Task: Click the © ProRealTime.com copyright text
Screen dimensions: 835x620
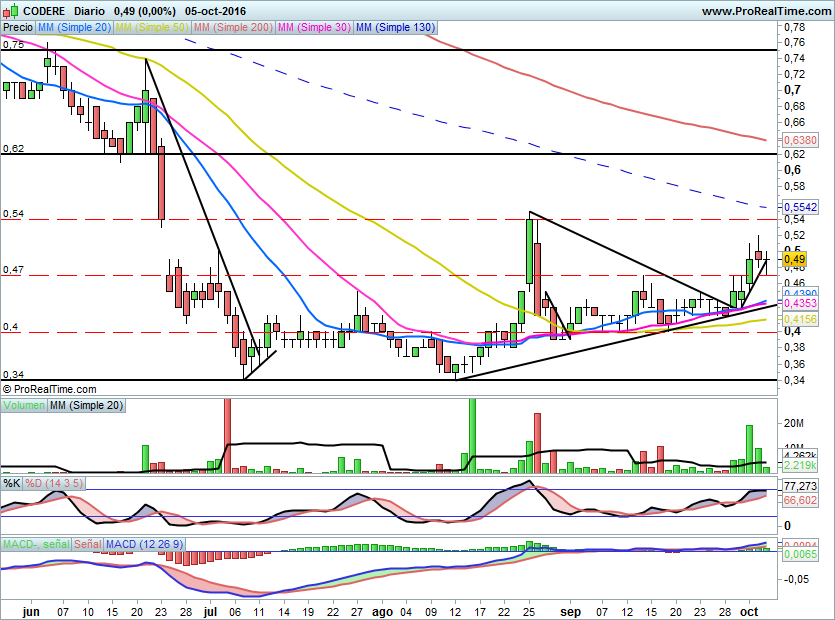Action: point(49,389)
